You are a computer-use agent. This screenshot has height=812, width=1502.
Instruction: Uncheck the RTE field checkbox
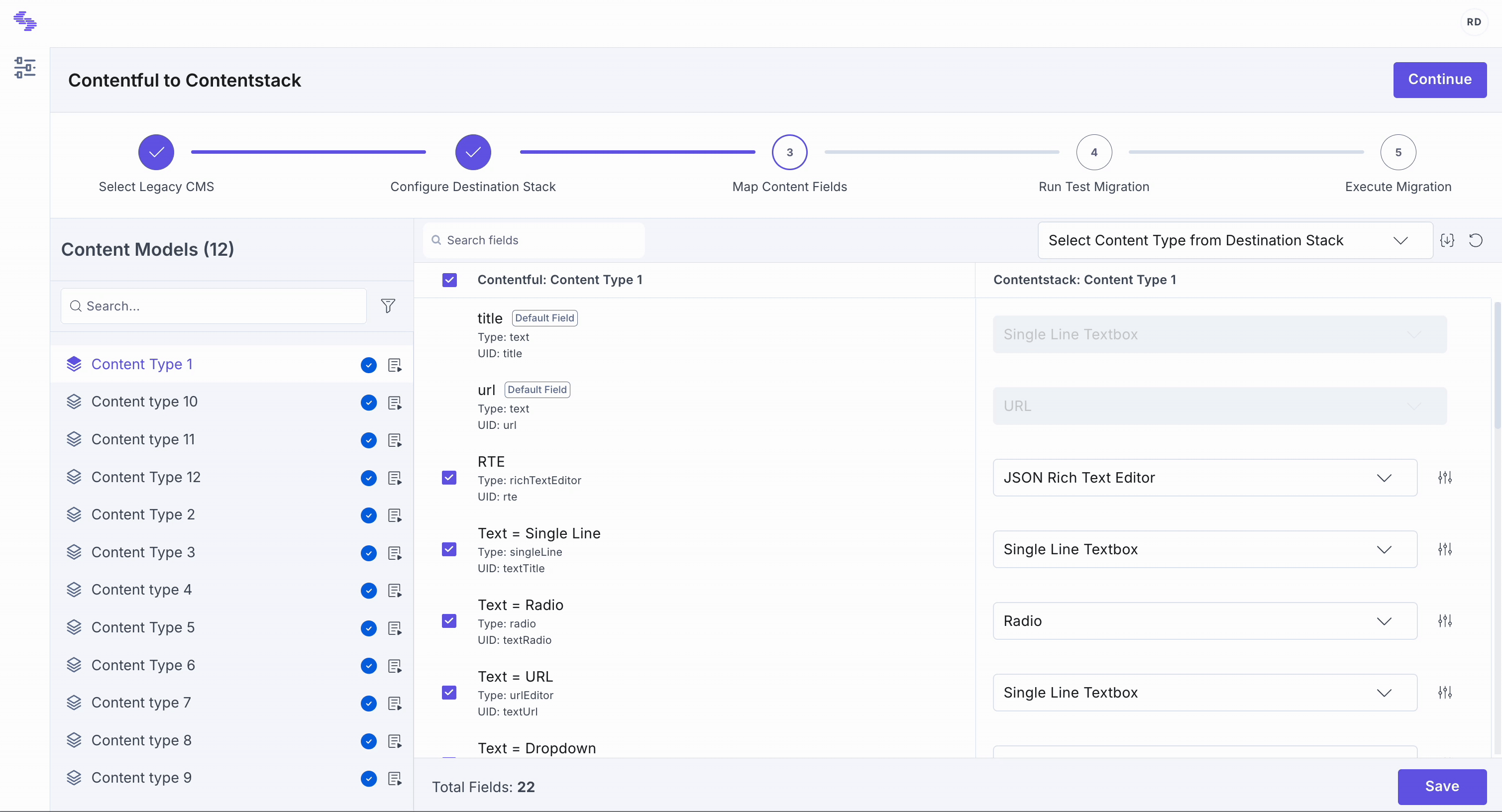click(449, 478)
